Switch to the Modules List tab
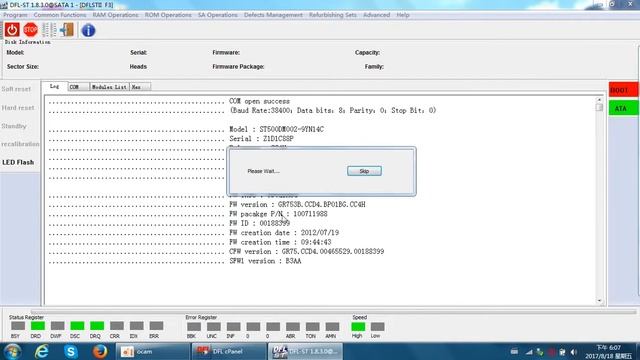Image resolution: width=640 pixels, height=360 pixels. pyautogui.click(x=109, y=87)
